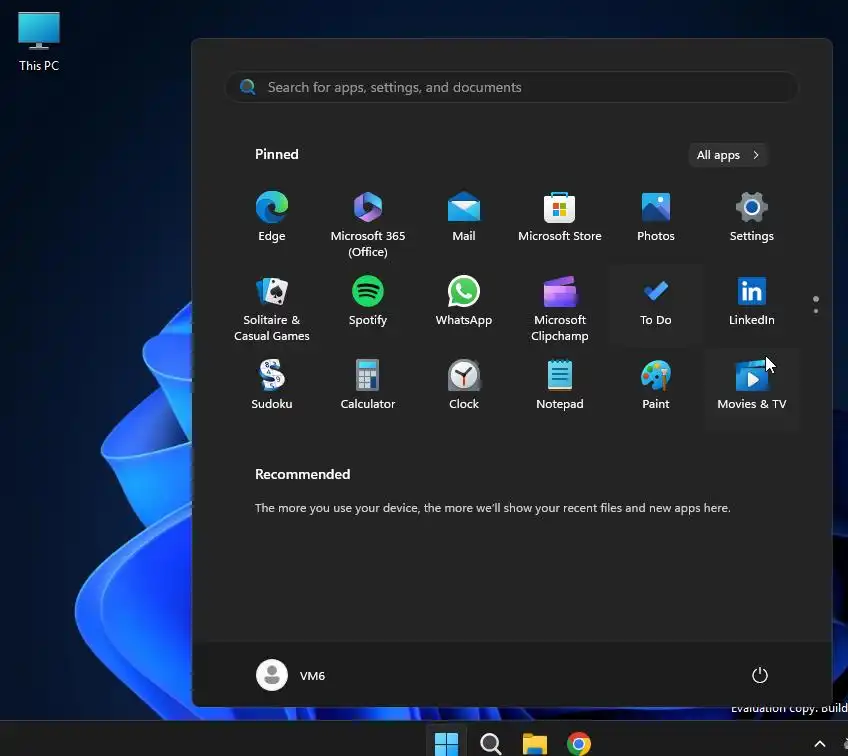Launch Solitaire & Casual Games

pos(271,307)
